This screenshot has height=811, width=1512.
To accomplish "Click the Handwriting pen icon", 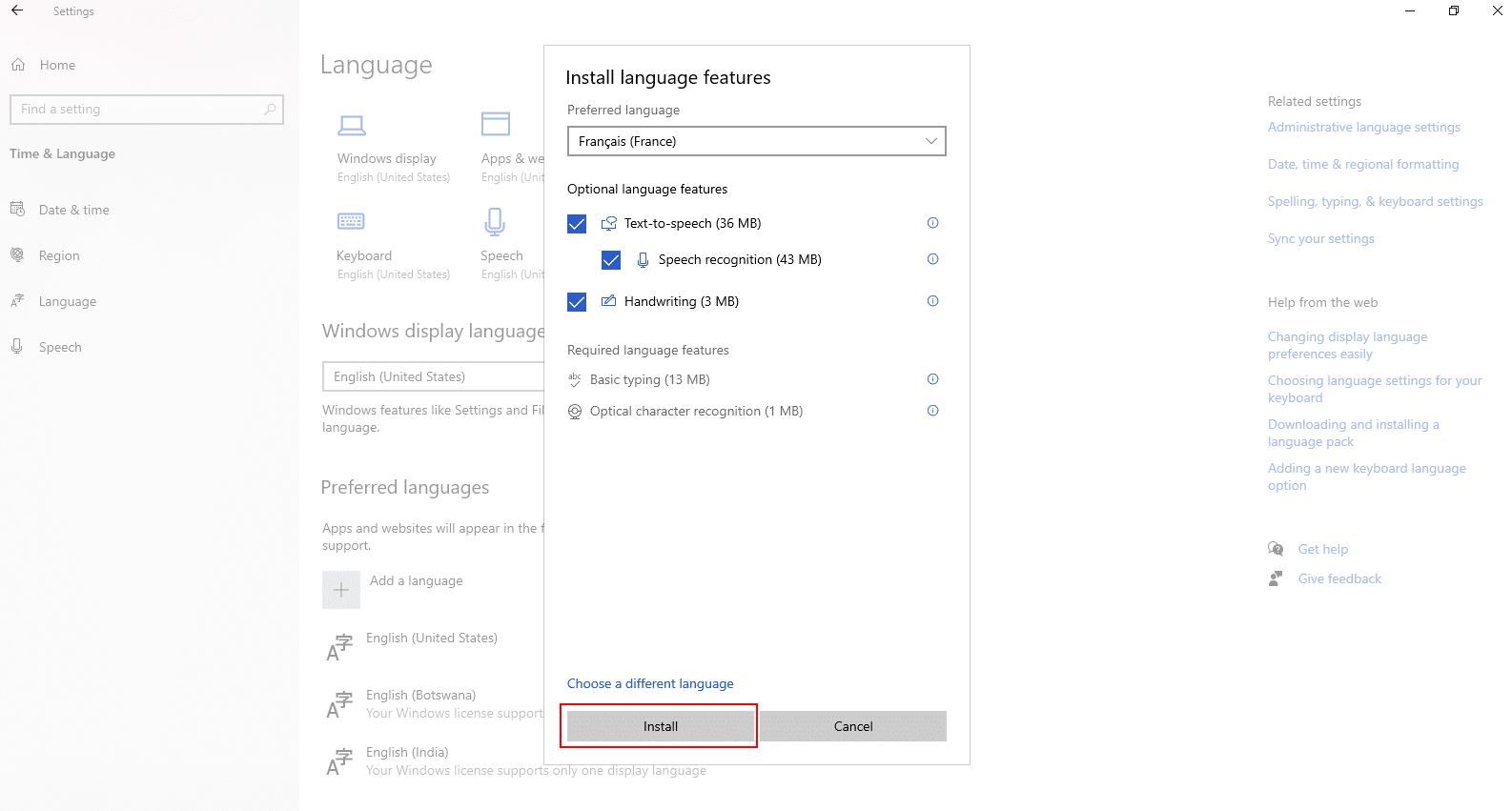I will tap(609, 301).
